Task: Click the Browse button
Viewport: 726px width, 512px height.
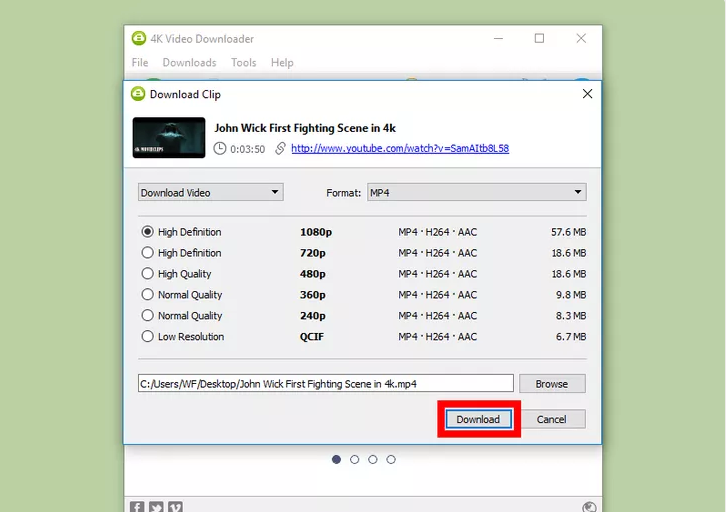Action: pos(552,384)
